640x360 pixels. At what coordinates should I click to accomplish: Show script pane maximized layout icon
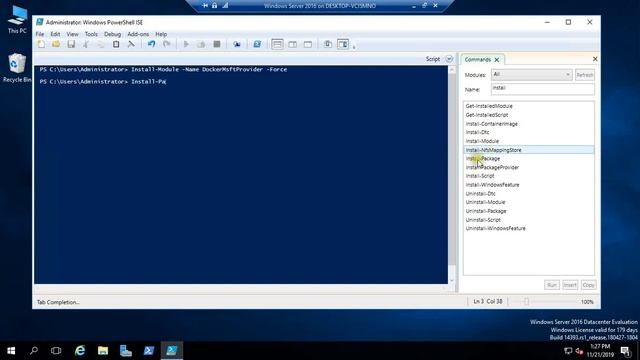click(x=308, y=44)
